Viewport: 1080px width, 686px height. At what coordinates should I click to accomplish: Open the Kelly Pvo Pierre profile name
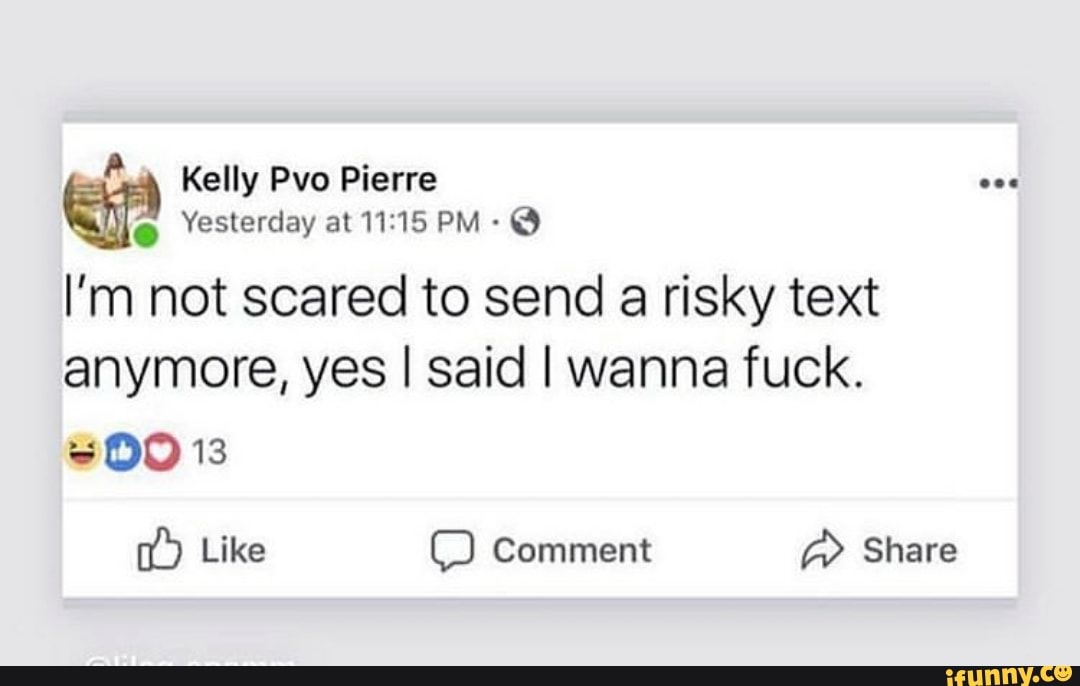308,181
